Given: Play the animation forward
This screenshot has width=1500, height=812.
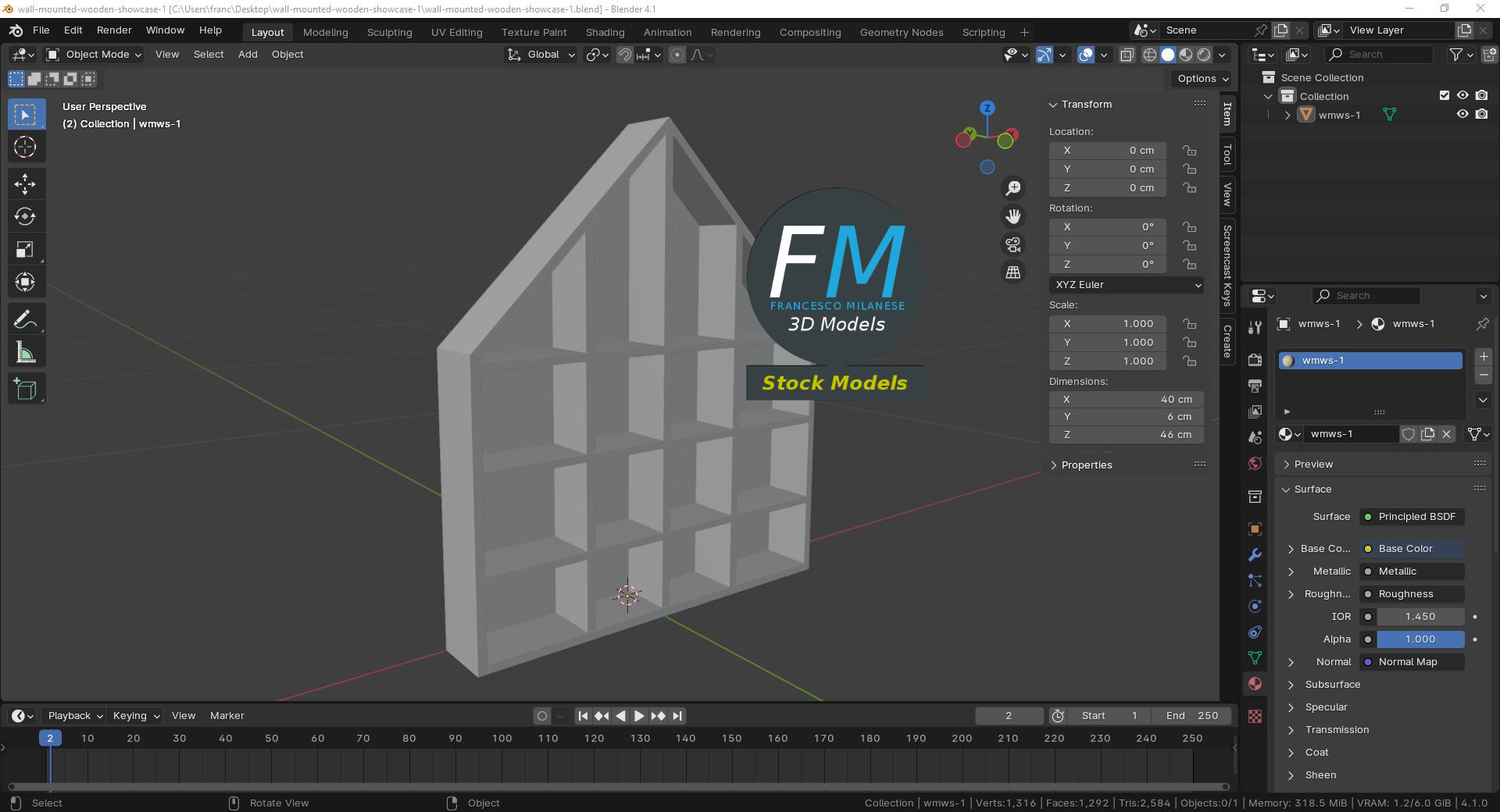Looking at the screenshot, I should tap(639, 716).
